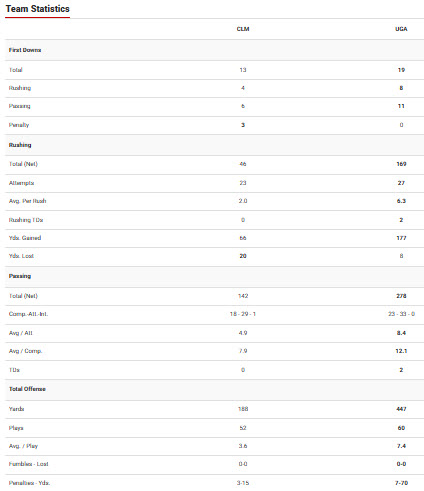Click the Passing section header row
Screen dimensions: 424x491
[214, 276]
